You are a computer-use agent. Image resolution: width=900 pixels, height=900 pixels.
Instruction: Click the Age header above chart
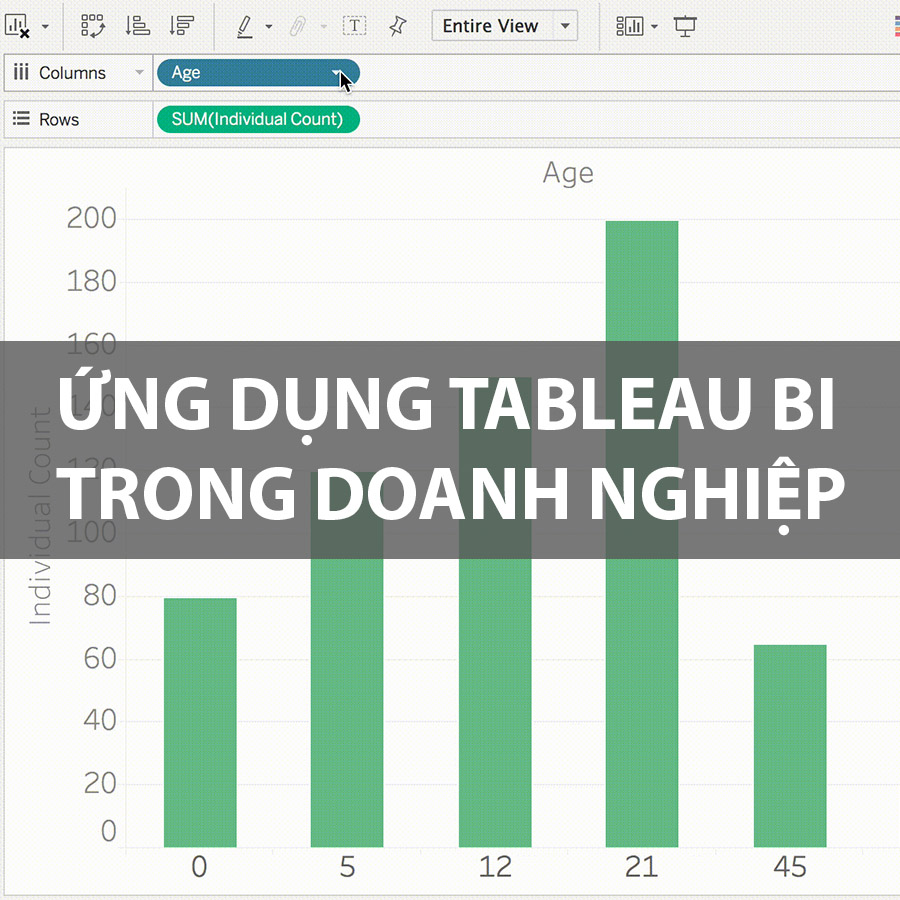pos(568,173)
